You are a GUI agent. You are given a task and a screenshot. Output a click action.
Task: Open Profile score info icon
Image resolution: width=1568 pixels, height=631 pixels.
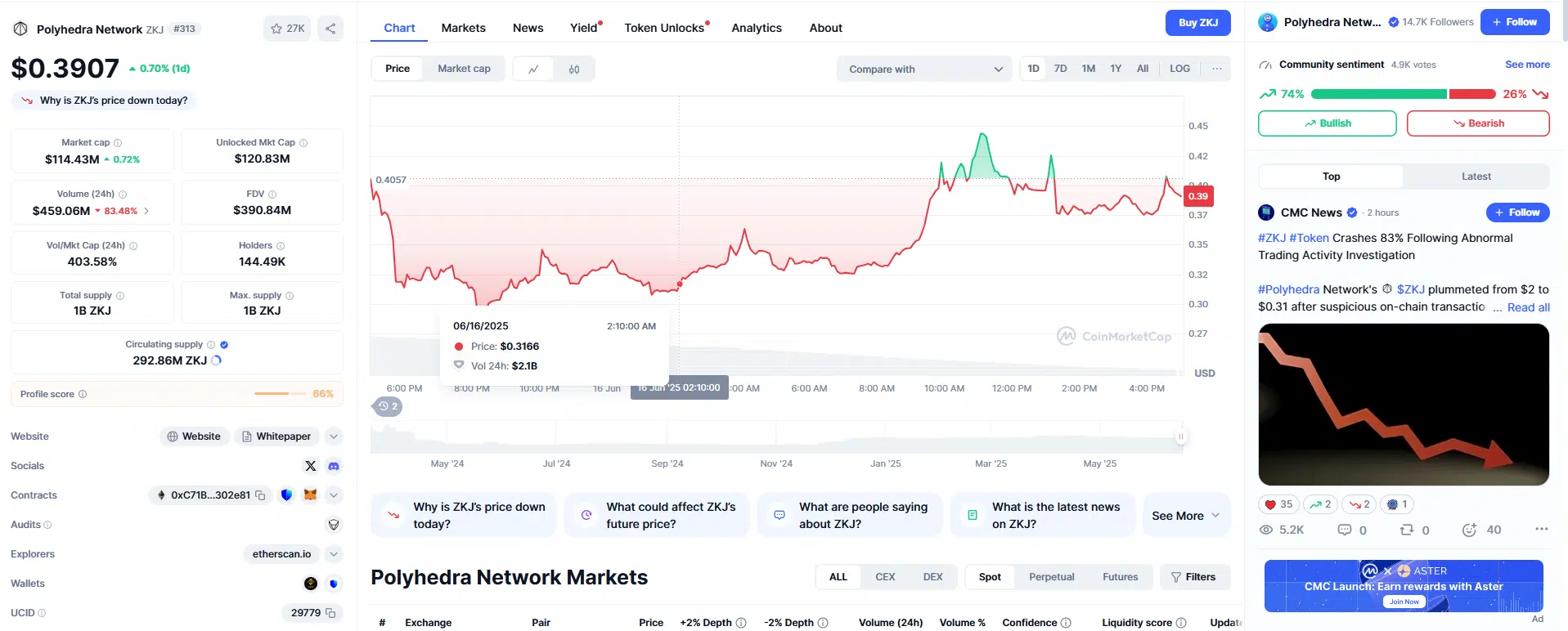pyautogui.click(x=83, y=394)
